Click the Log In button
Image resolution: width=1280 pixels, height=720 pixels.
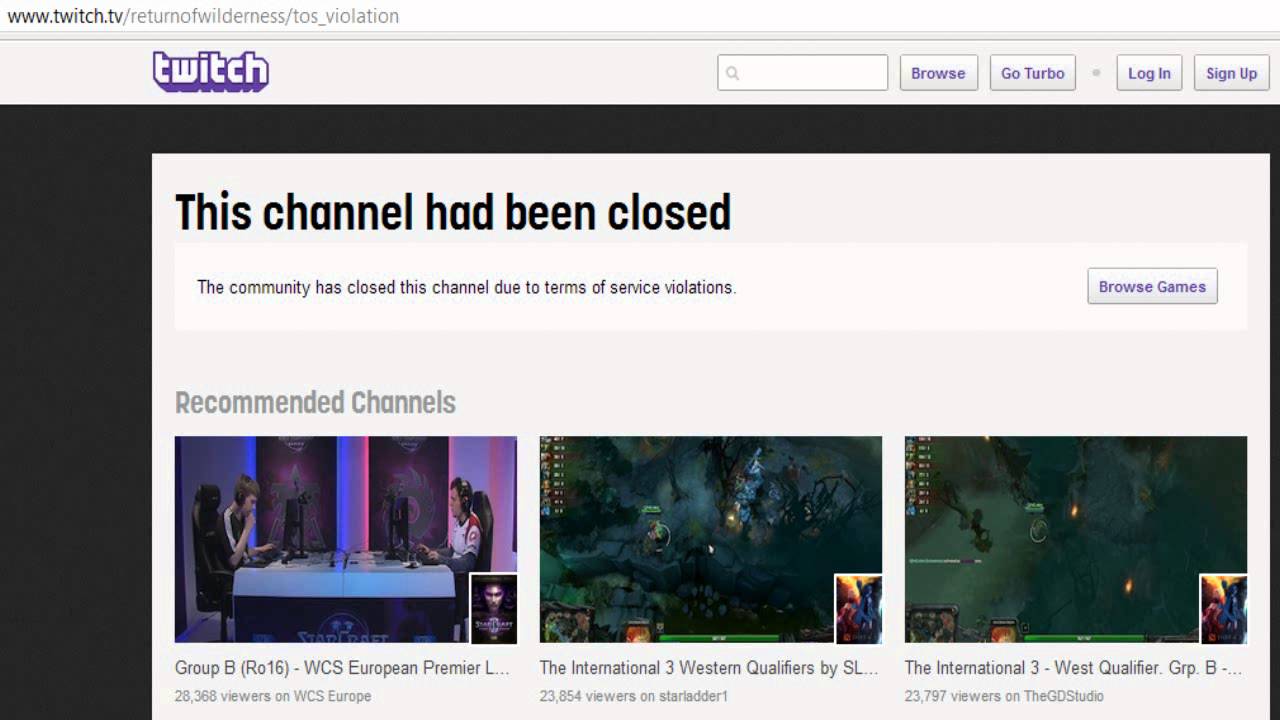pyautogui.click(x=1149, y=73)
